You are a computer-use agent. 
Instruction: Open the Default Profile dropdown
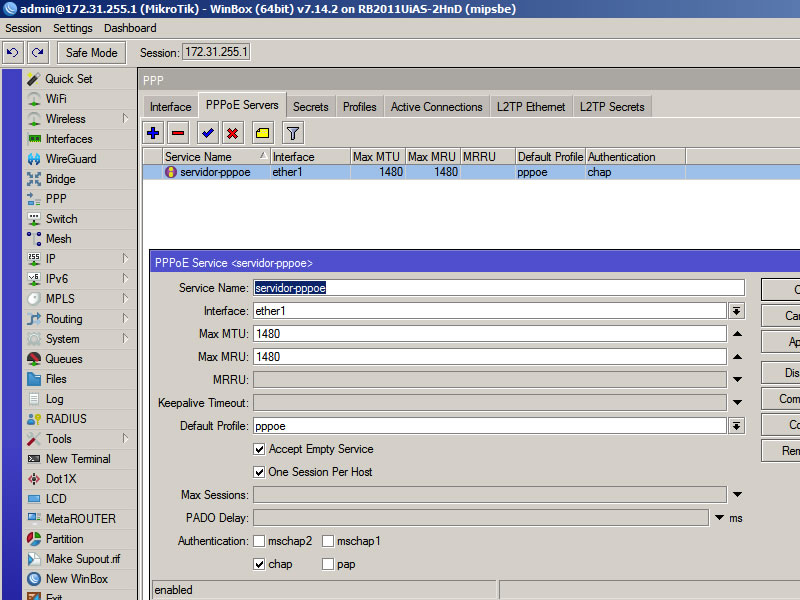tap(736, 427)
